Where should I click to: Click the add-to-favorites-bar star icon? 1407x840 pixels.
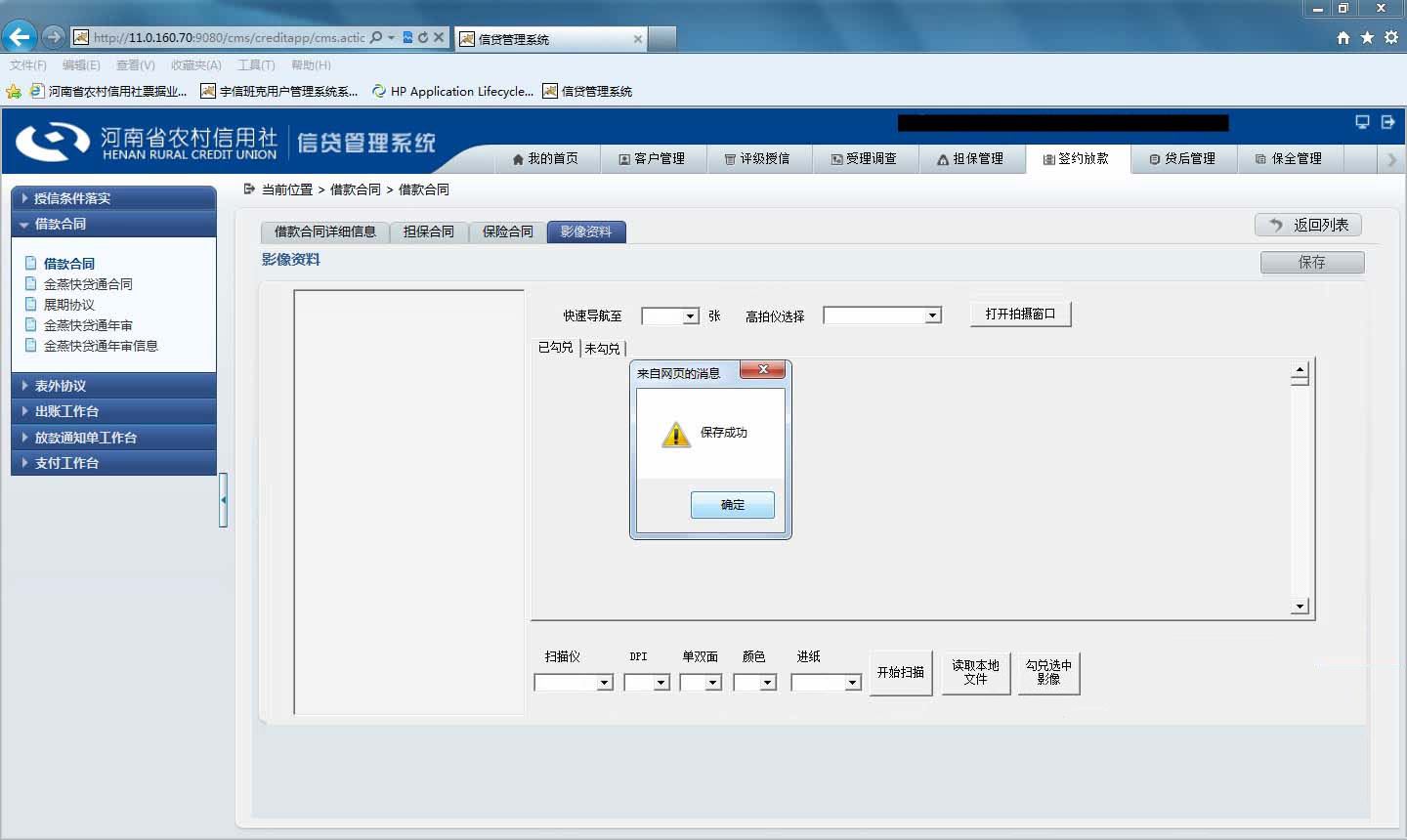(14, 91)
